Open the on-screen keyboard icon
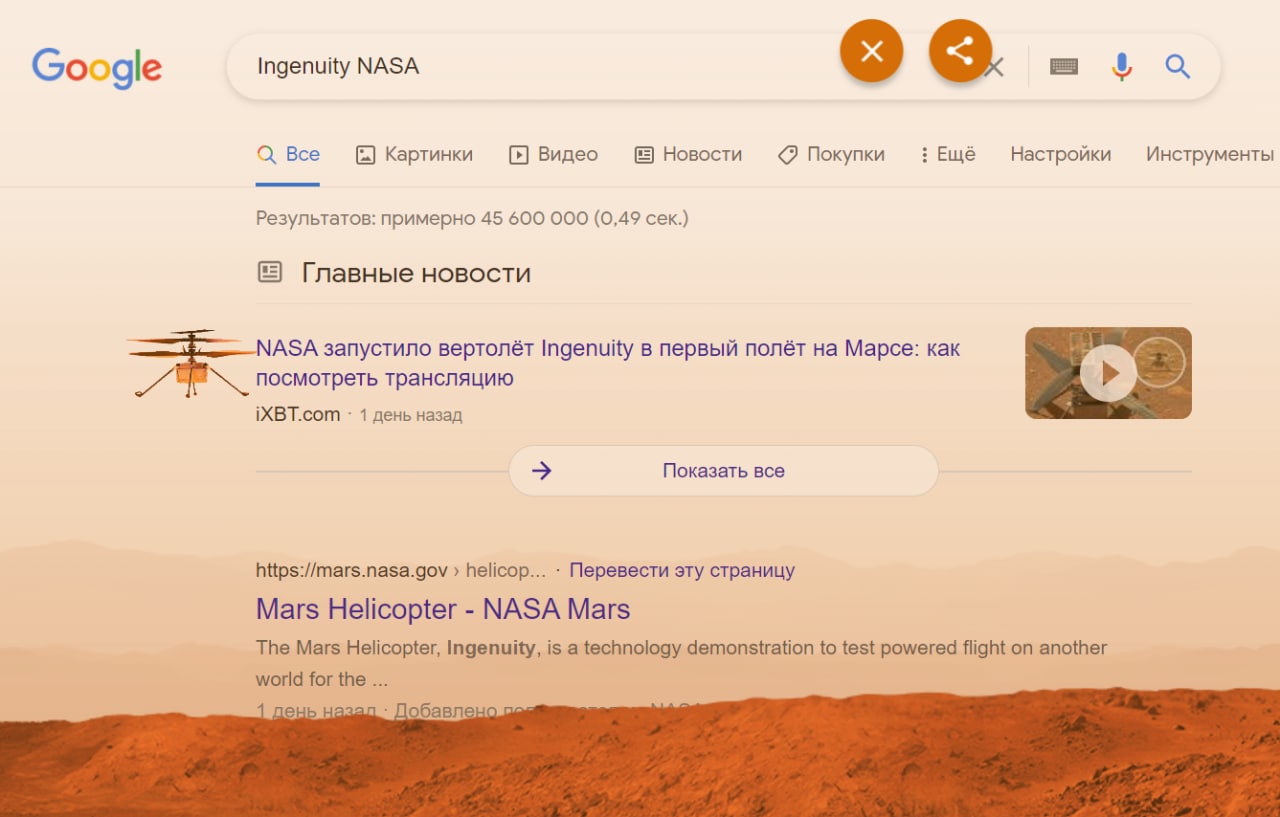The image size is (1280, 817). point(1064,67)
